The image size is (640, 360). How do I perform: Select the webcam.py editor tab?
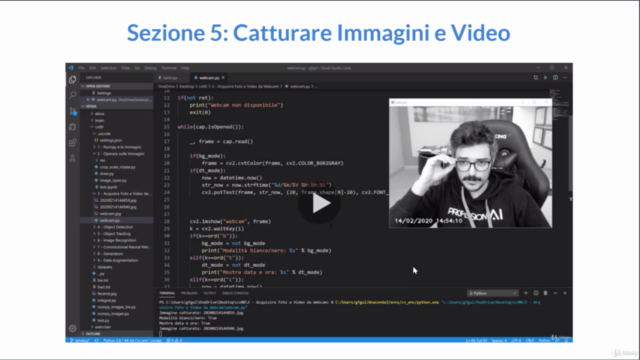(x=209, y=78)
